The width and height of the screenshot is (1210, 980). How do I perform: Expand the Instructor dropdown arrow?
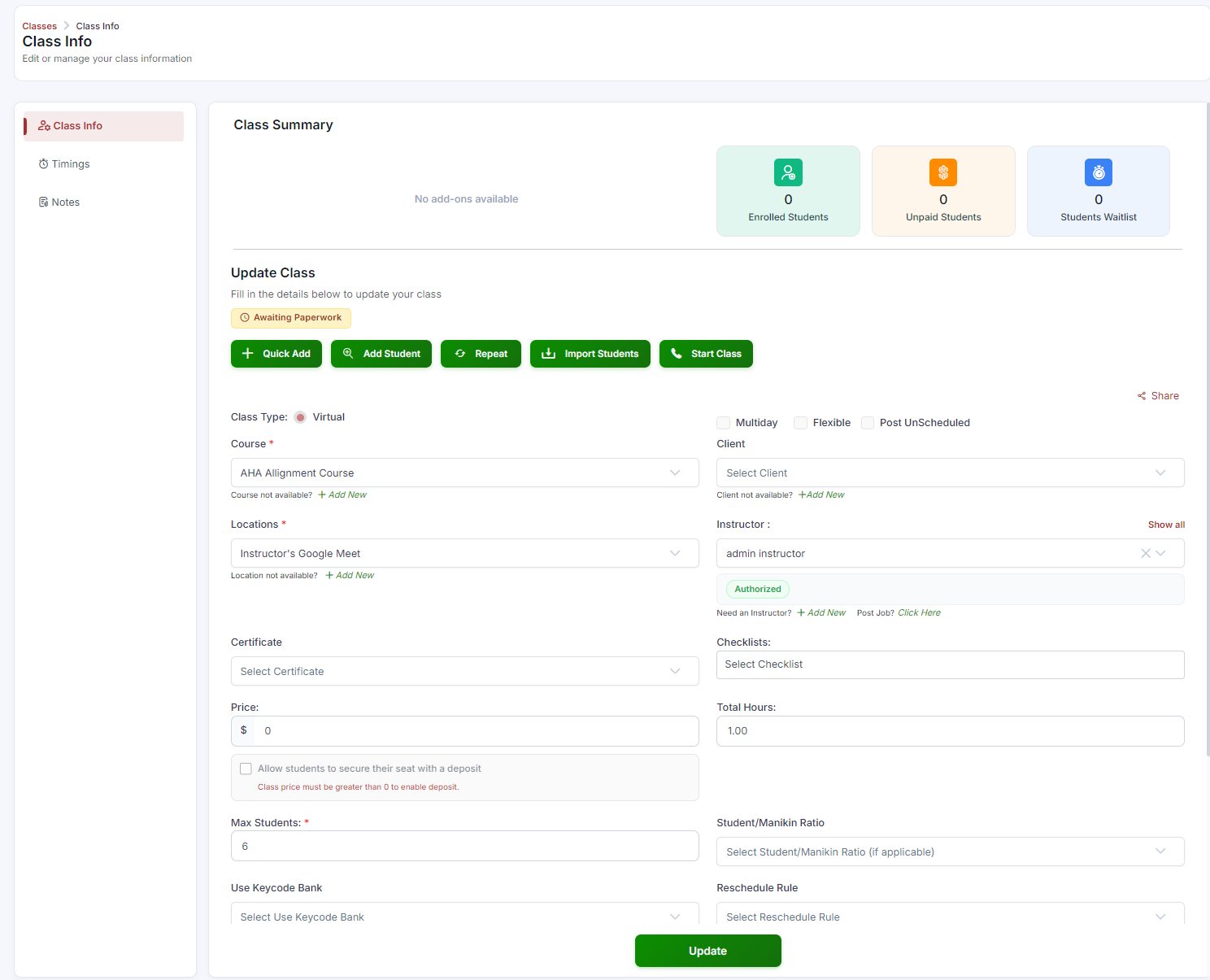pyautogui.click(x=1161, y=553)
